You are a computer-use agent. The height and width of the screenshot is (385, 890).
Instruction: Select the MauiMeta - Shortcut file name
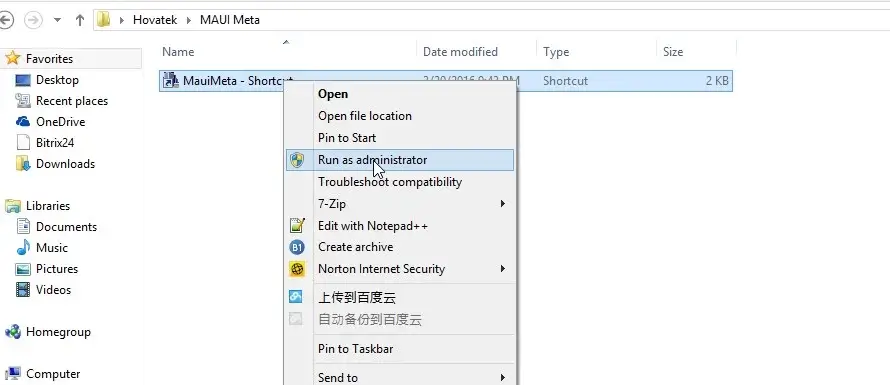point(238,81)
